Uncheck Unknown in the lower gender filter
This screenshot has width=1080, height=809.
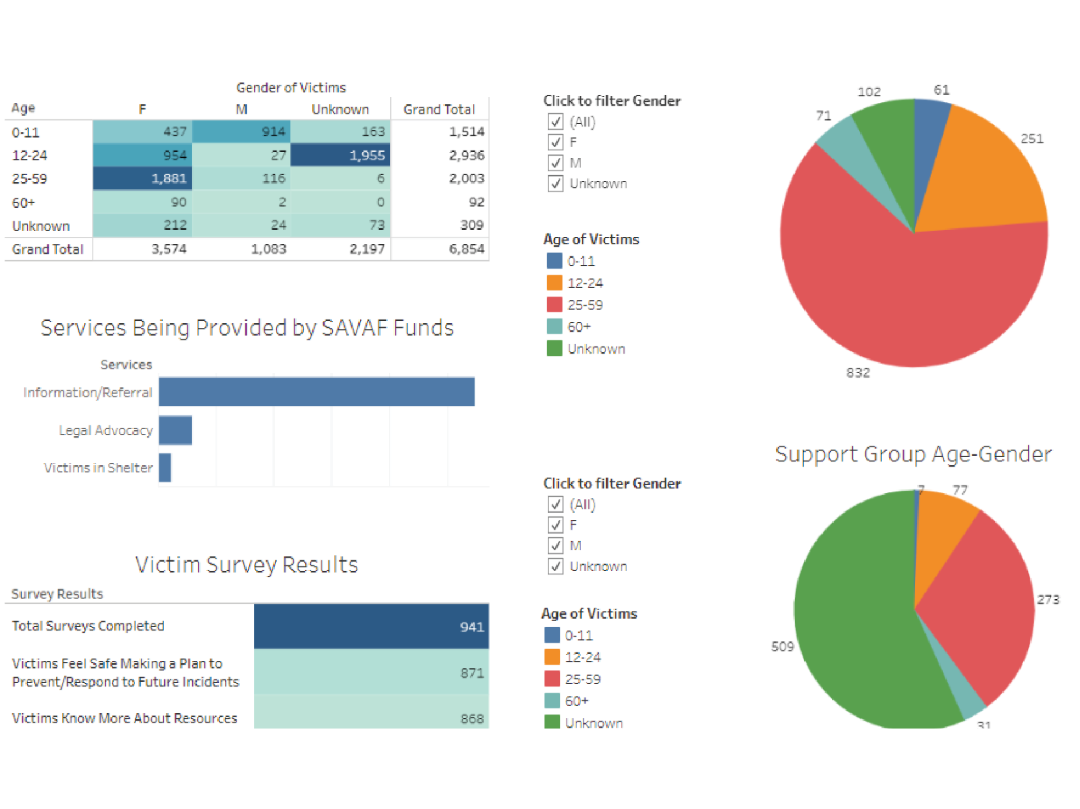pos(556,566)
